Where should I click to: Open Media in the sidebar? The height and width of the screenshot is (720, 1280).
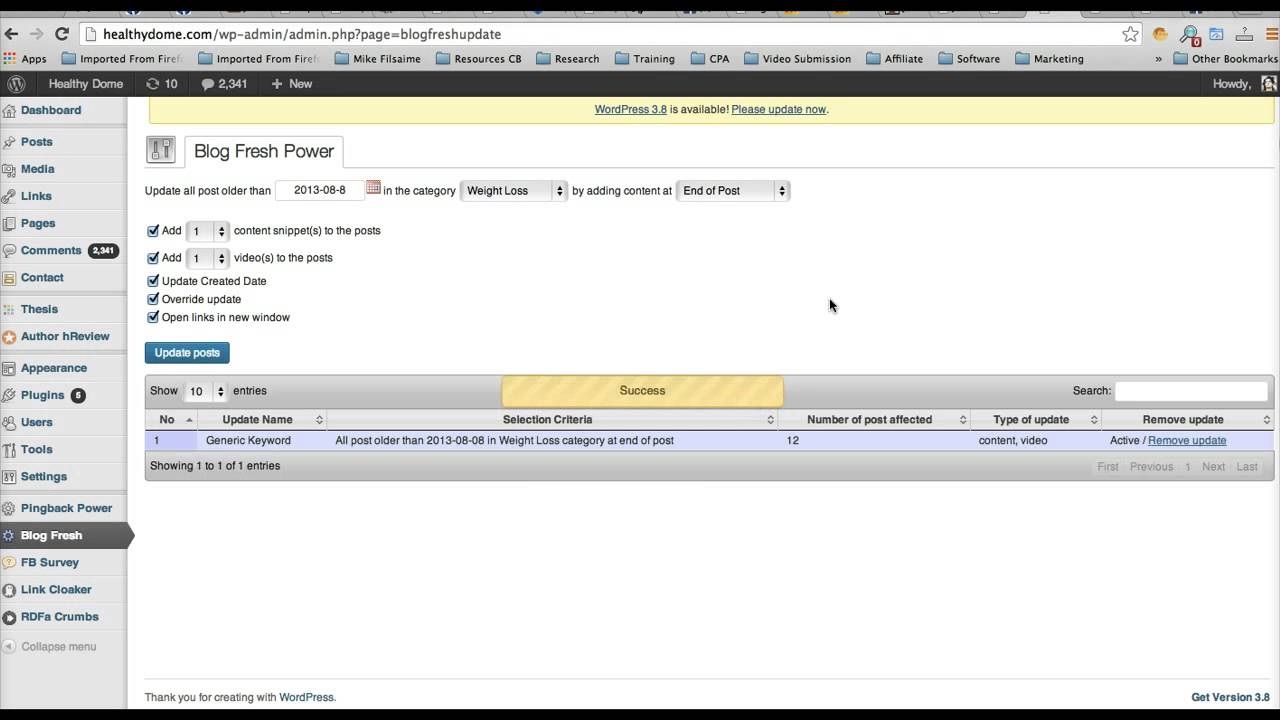[x=38, y=169]
